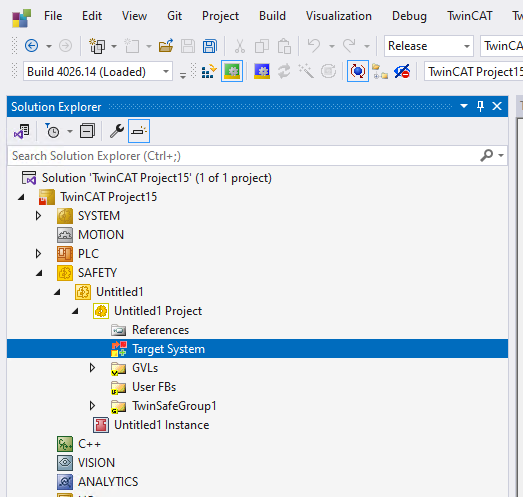Open toolbar overflow options next to Build dropdown

(183, 75)
